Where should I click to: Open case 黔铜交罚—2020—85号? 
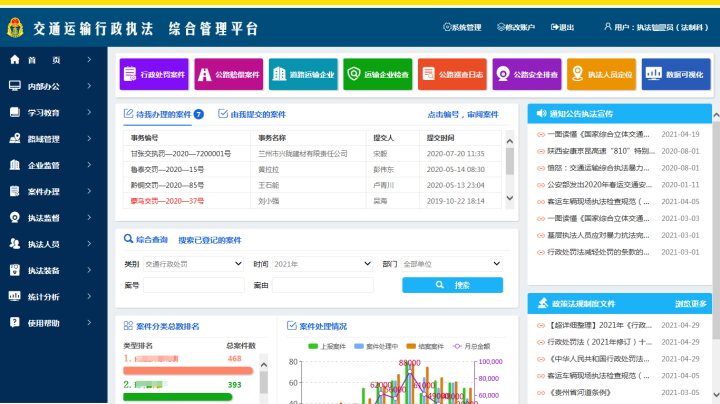pyautogui.click(x=167, y=185)
